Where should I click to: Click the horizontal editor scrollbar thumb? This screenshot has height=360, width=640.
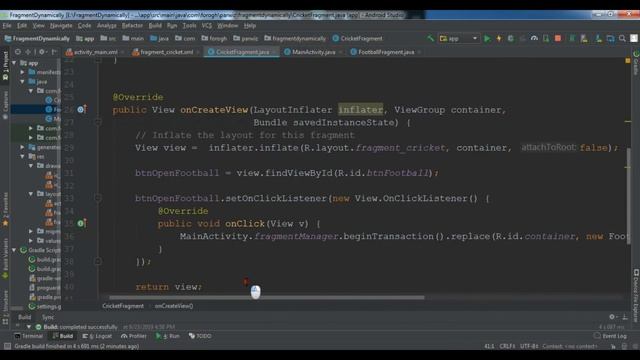pos(267,298)
